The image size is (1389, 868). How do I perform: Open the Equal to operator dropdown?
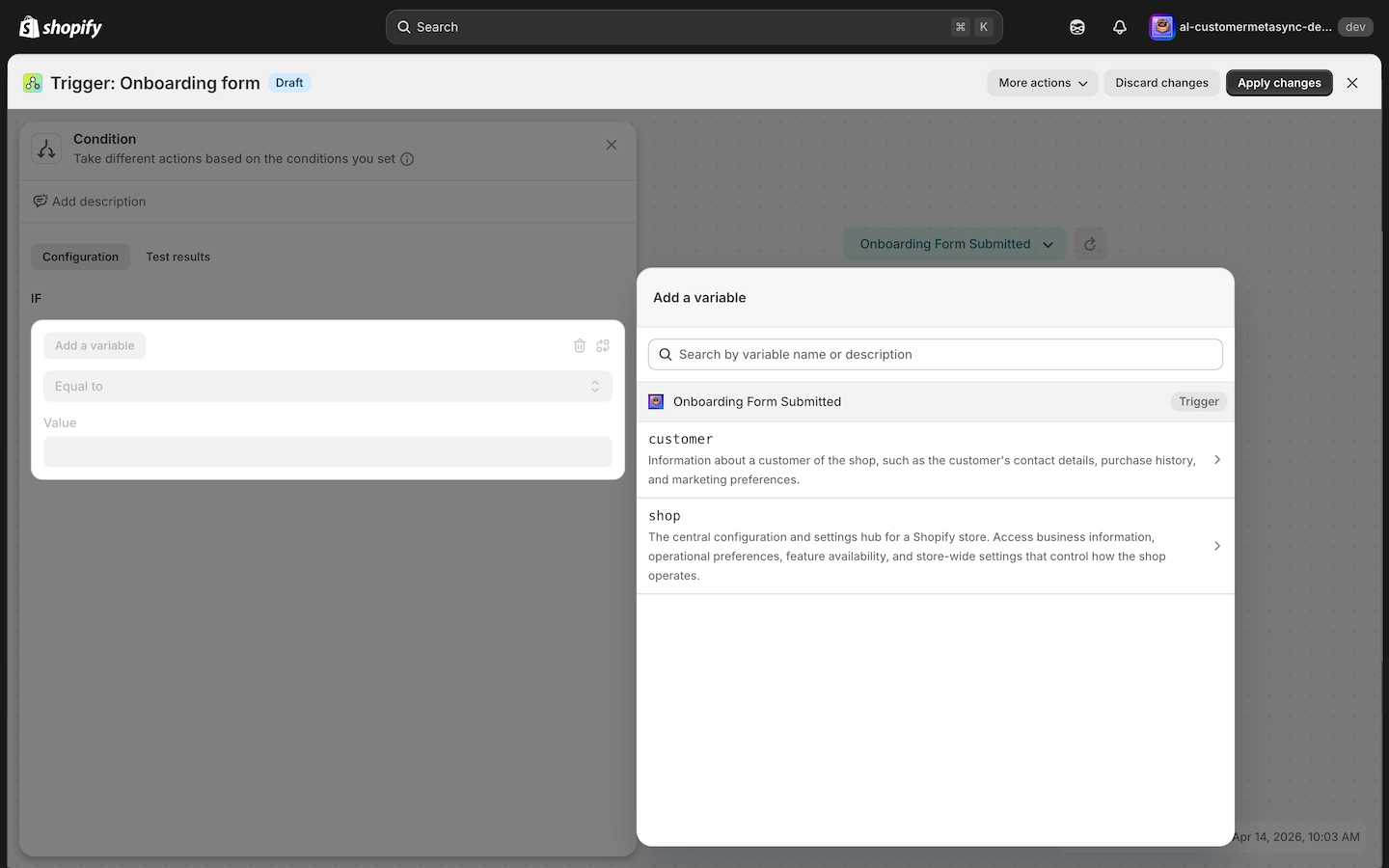click(328, 386)
